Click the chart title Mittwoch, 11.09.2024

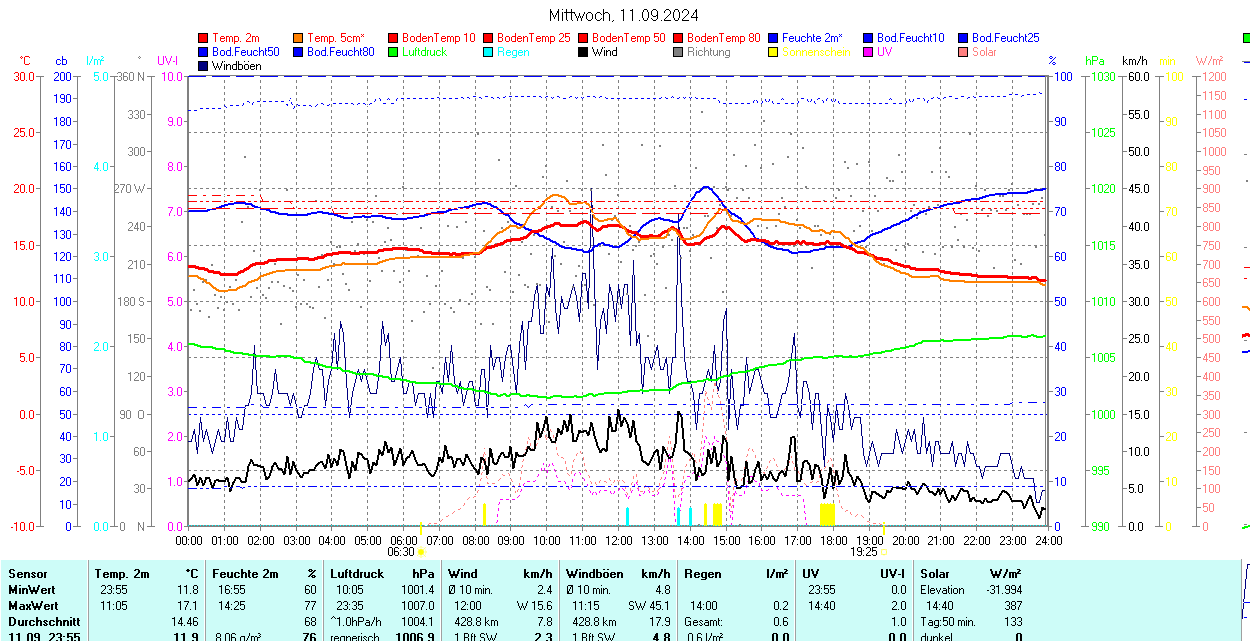click(624, 15)
